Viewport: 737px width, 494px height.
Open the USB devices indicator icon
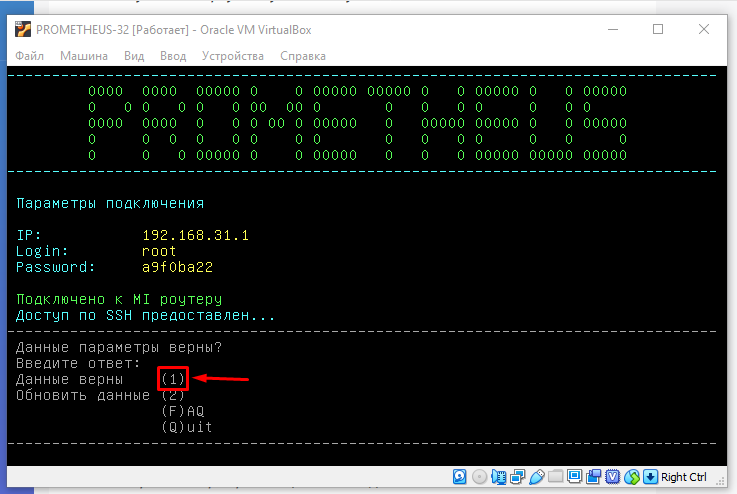[536, 476]
